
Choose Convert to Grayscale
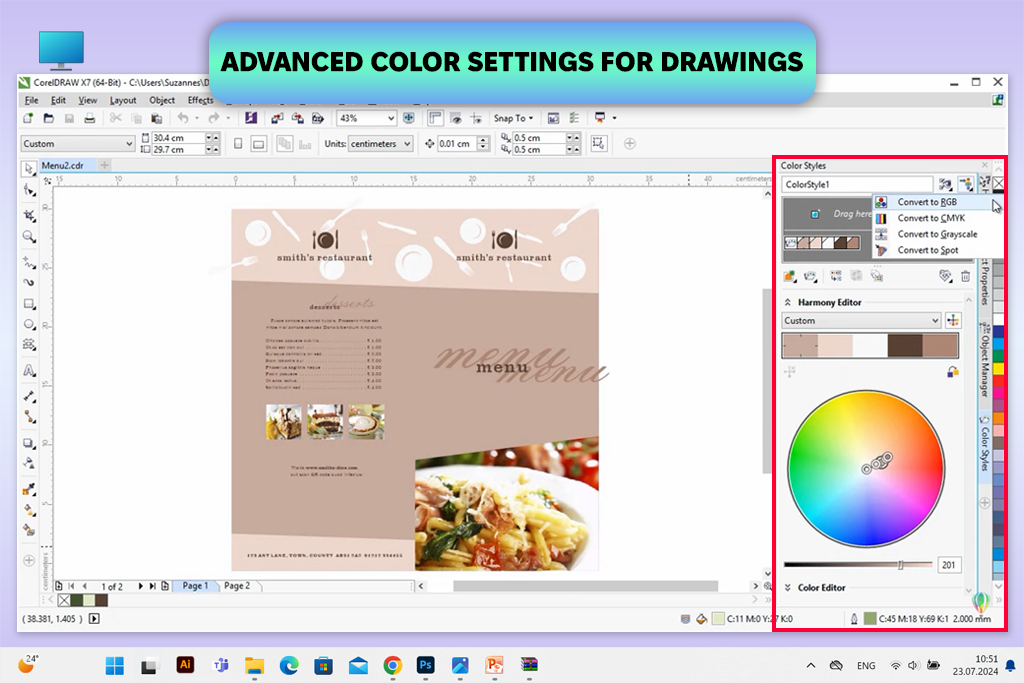[938, 234]
